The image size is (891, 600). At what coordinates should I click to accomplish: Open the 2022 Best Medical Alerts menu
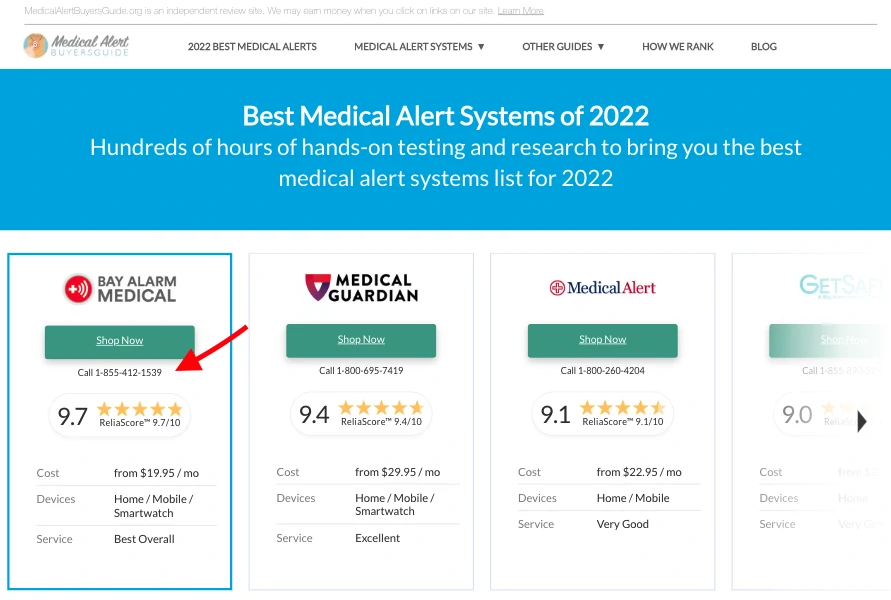click(252, 47)
